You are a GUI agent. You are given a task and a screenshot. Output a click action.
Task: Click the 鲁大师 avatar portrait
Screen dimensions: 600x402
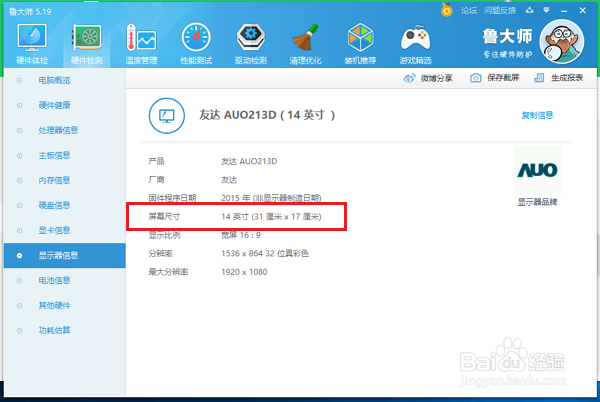[x=562, y=42]
